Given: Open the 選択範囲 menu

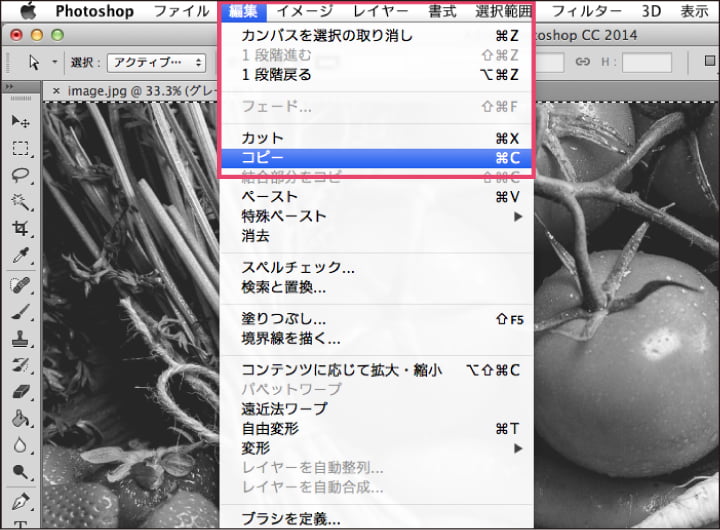Looking at the screenshot, I should pyautogui.click(x=504, y=11).
